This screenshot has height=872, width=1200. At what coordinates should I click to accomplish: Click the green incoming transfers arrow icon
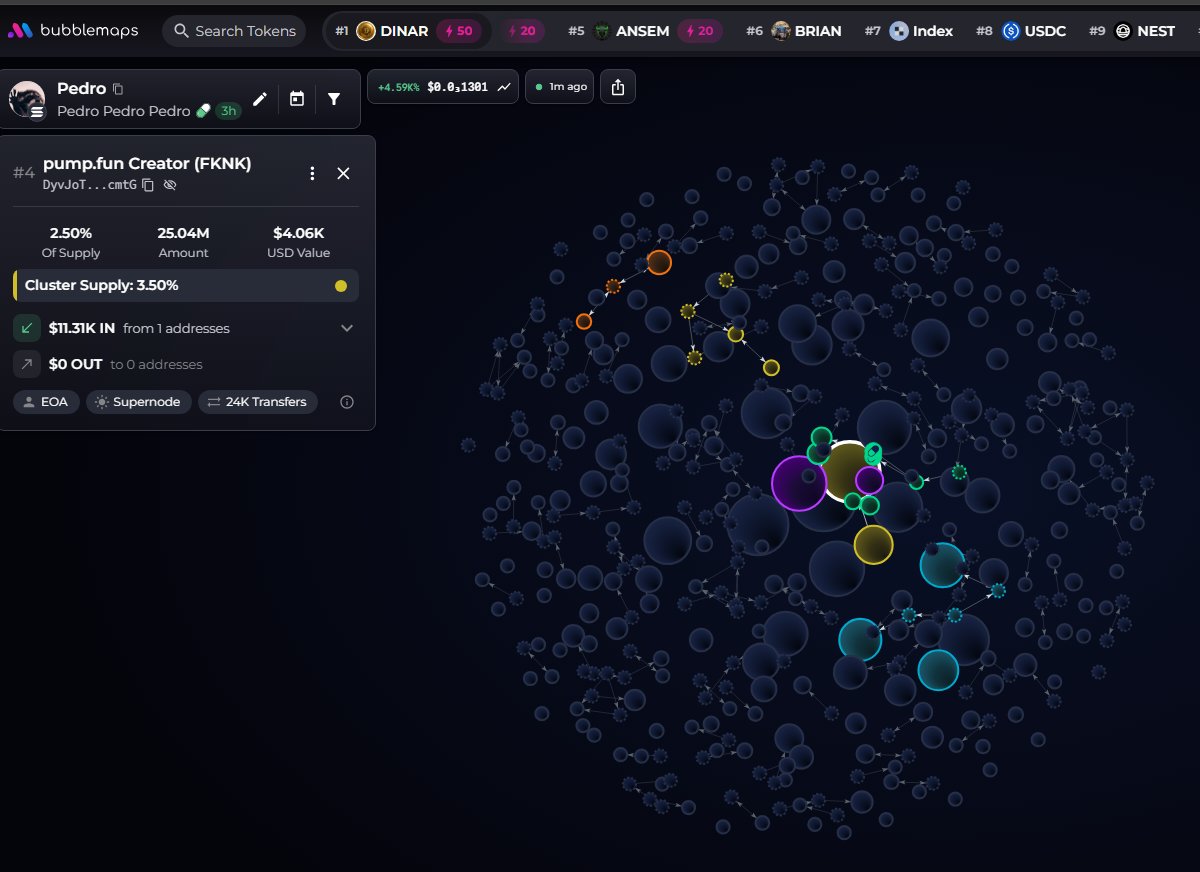tap(26, 328)
